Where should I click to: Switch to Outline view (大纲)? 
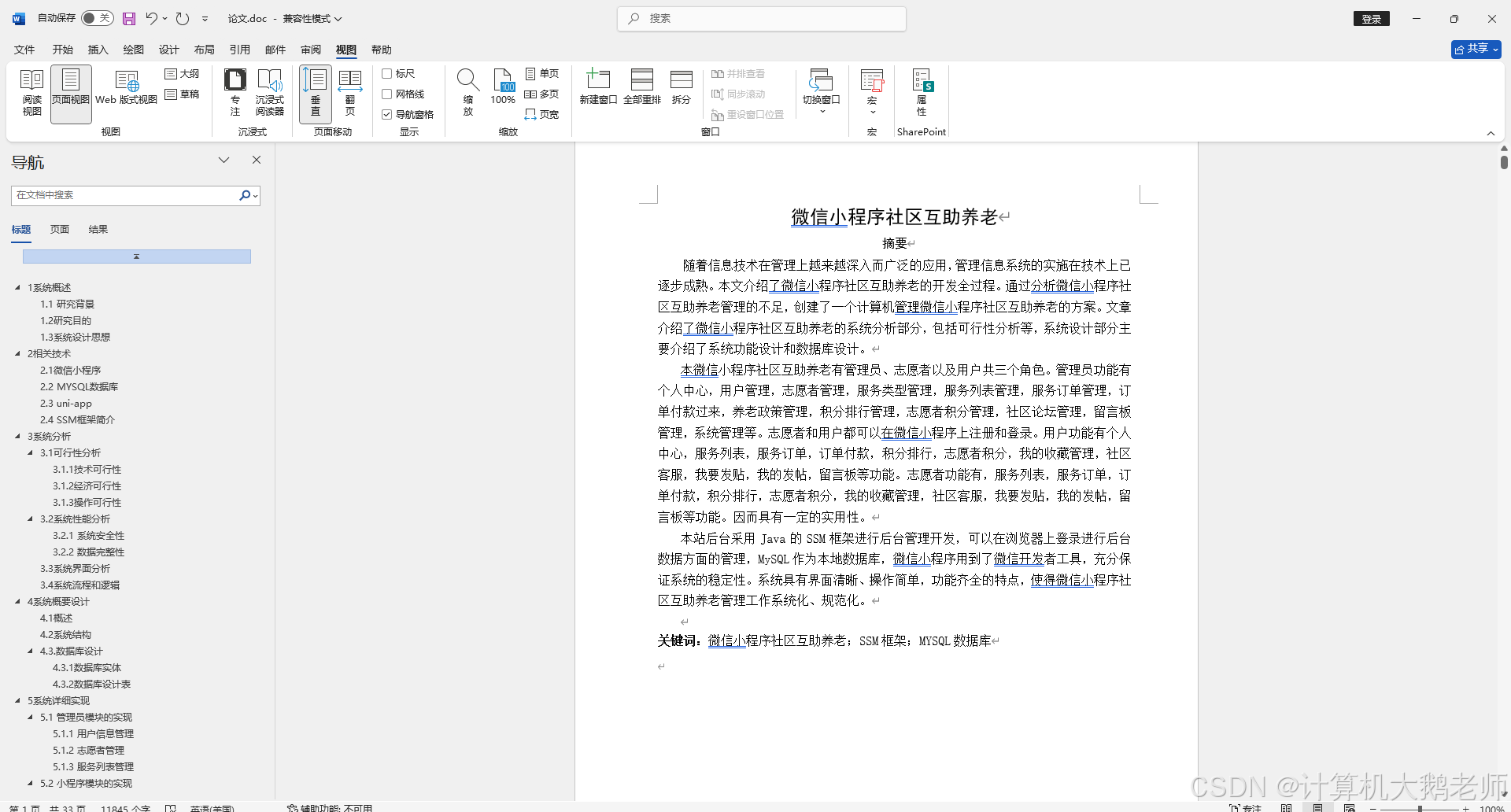click(x=183, y=74)
